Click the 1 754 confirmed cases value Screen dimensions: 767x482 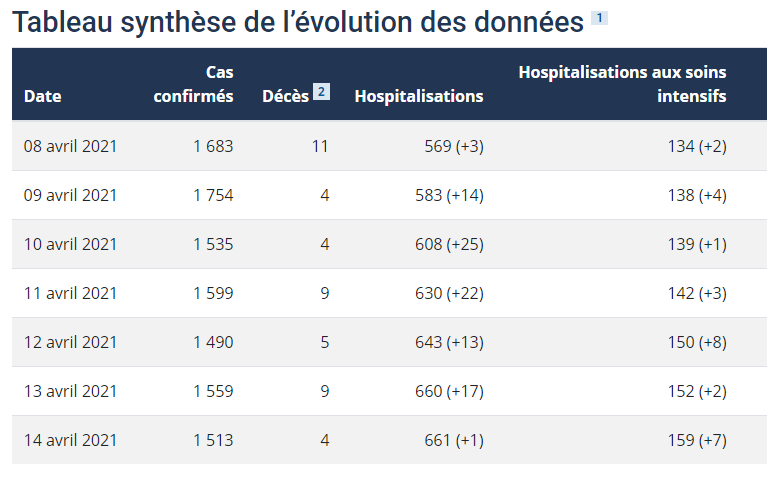pyautogui.click(x=213, y=195)
